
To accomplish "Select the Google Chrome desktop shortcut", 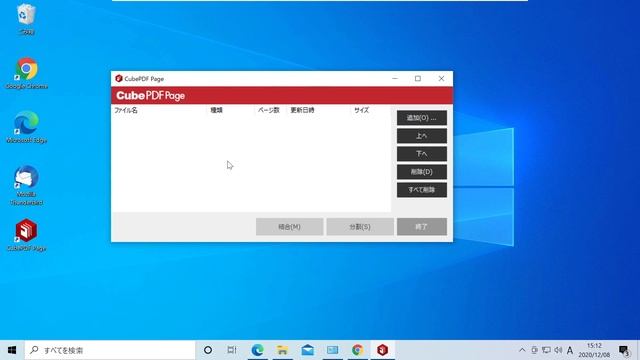I will pos(27,73).
